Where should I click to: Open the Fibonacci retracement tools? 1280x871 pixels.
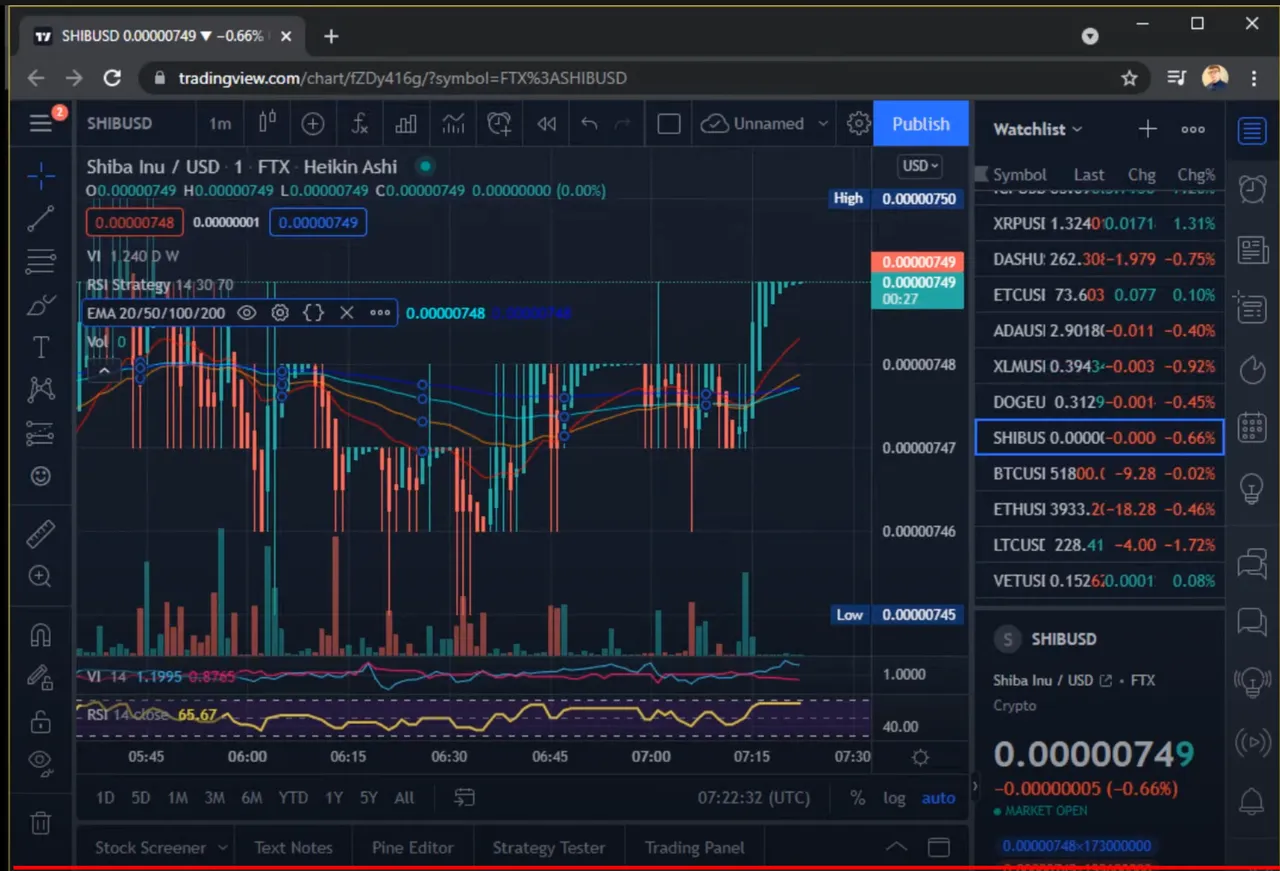tap(41, 262)
